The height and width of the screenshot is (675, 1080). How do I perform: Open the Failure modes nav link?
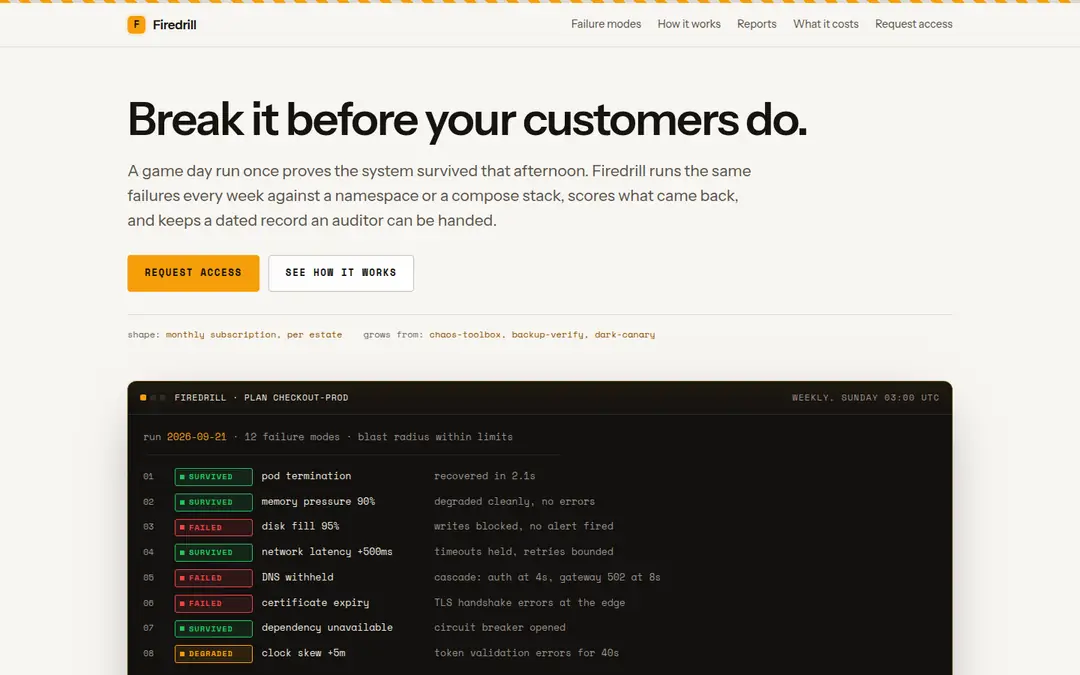pyautogui.click(x=606, y=24)
